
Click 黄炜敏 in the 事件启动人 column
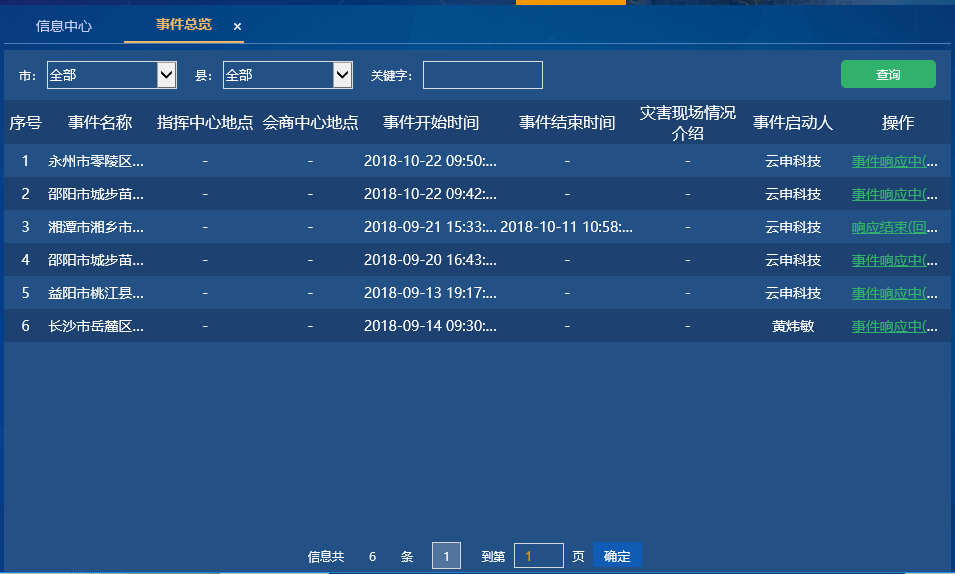pyautogui.click(x=793, y=327)
